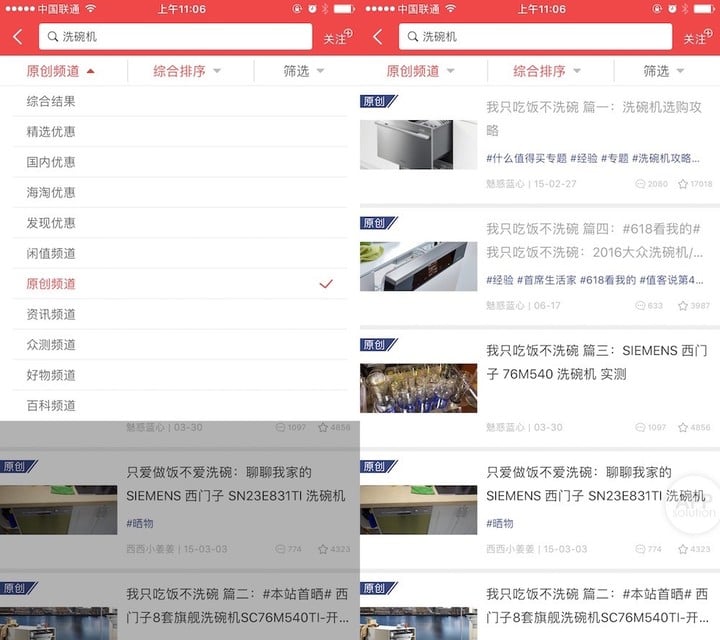Choose 众测频道 in channel list
The width and height of the screenshot is (720, 640).
[x=180, y=344]
